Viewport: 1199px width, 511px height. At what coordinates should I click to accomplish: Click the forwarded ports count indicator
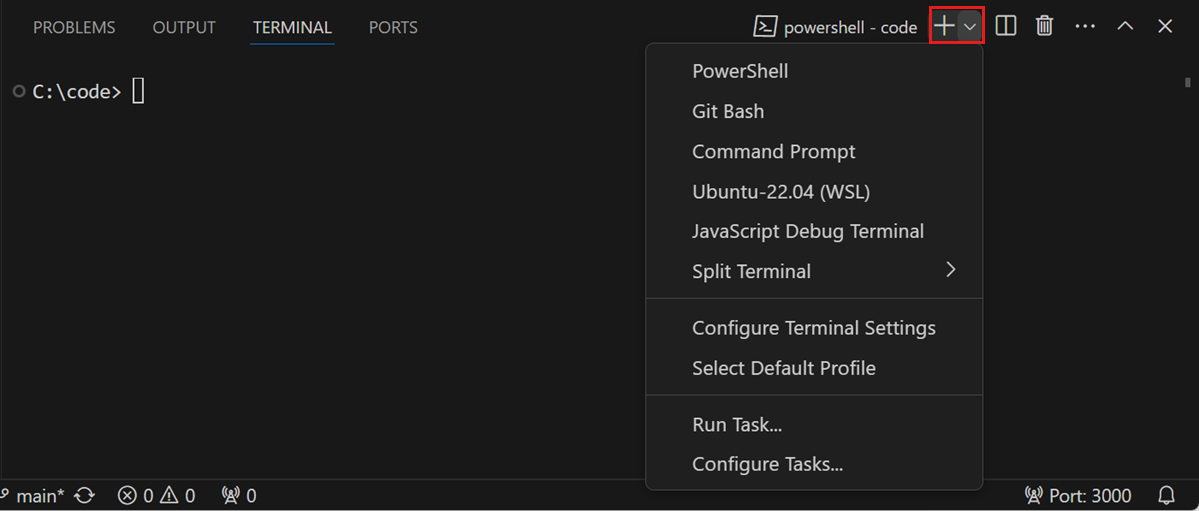[239, 496]
